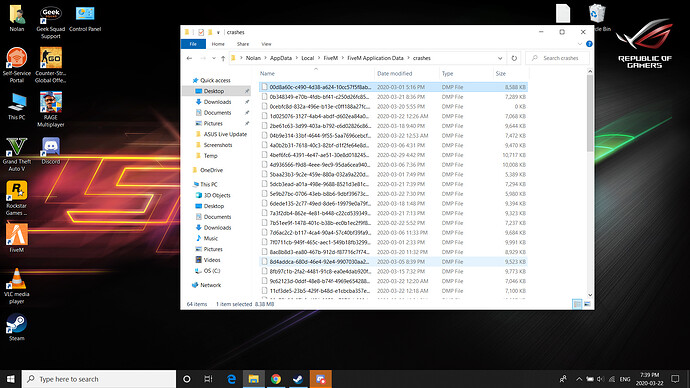Click taskbar Type here to search box

[99, 379]
